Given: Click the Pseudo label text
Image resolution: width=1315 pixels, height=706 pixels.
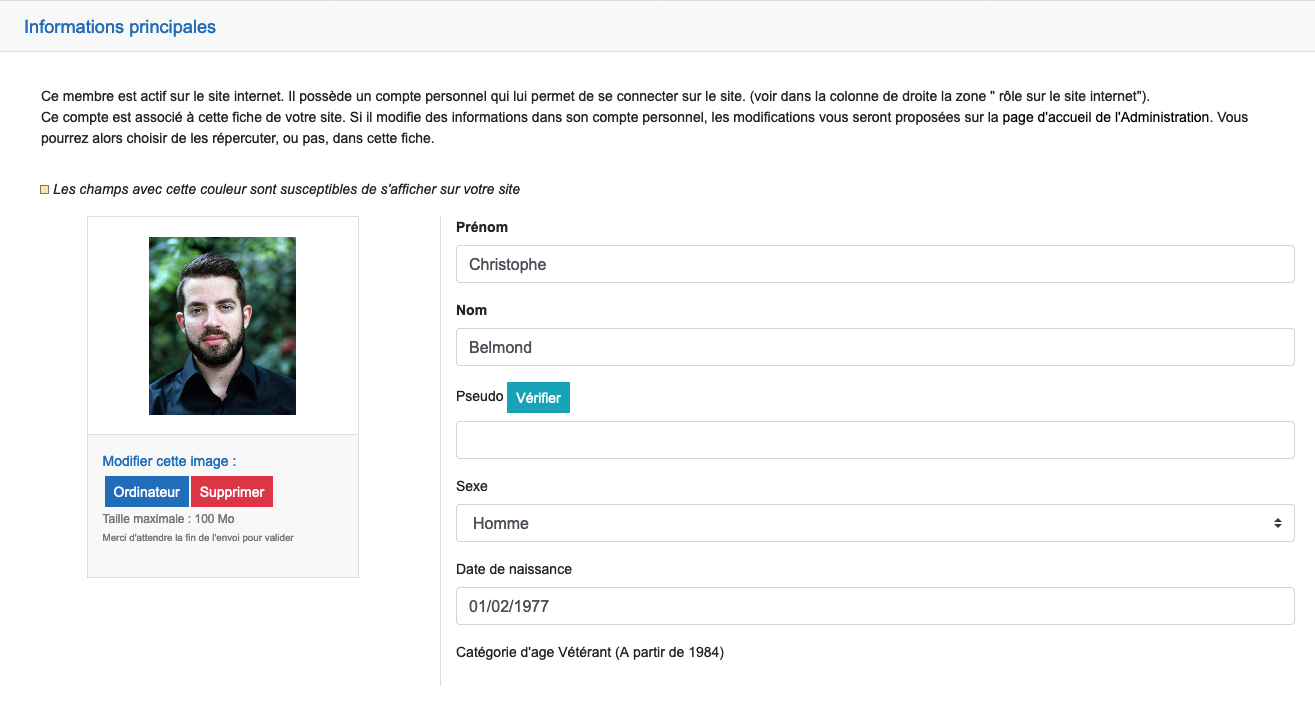Looking at the screenshot, I should (480, 396).
